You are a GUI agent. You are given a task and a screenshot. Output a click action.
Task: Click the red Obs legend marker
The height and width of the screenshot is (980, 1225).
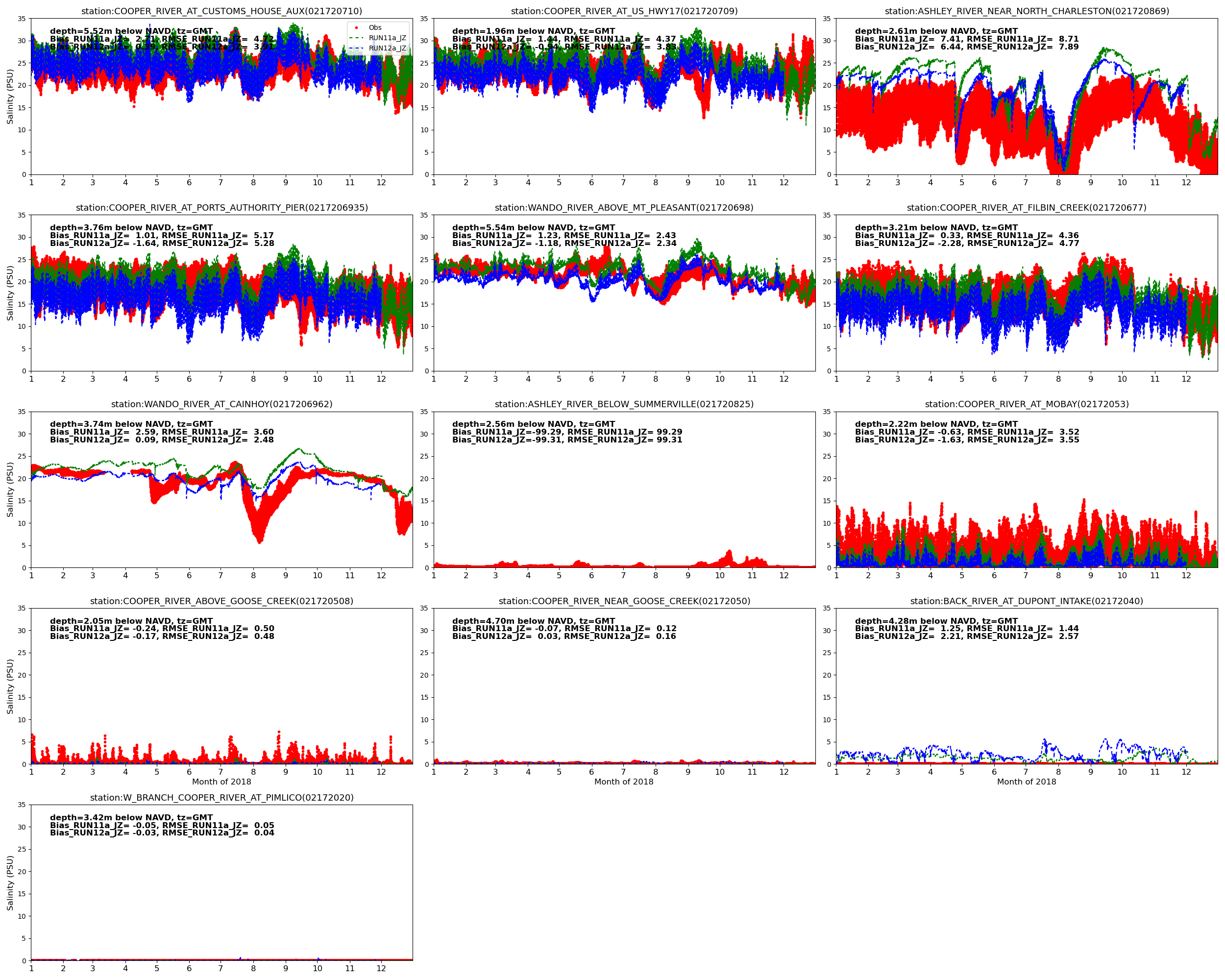point(356,27)
